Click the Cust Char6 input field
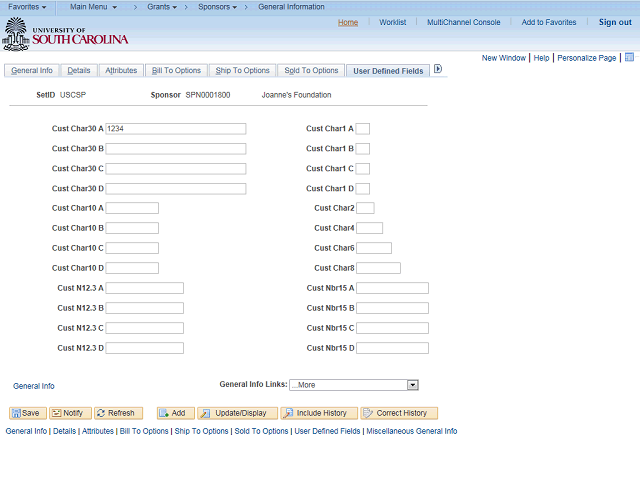This screenshot has width=640, height=480. click(x=374, y=248)
